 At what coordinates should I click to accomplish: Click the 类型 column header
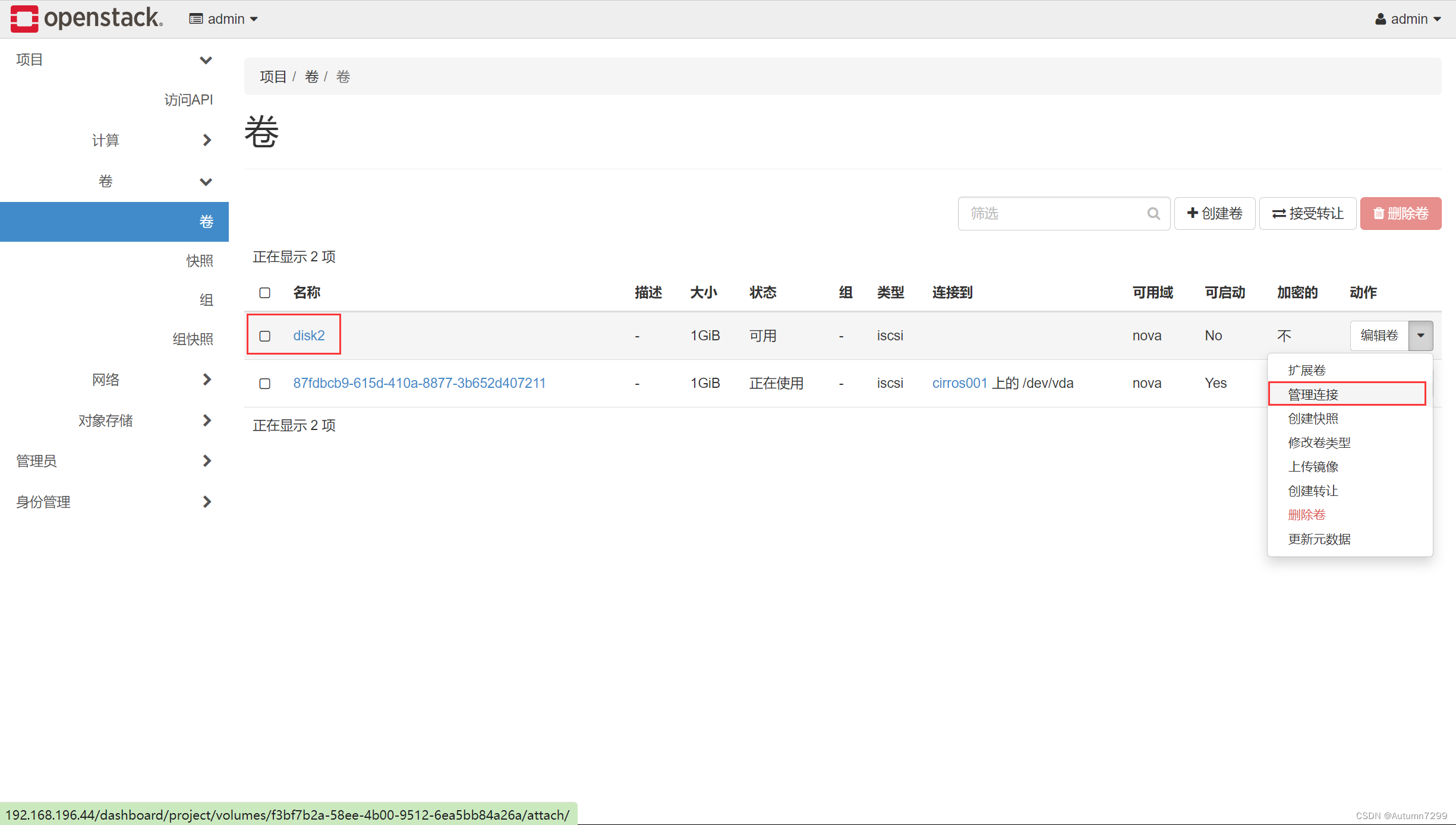[890, 292]
